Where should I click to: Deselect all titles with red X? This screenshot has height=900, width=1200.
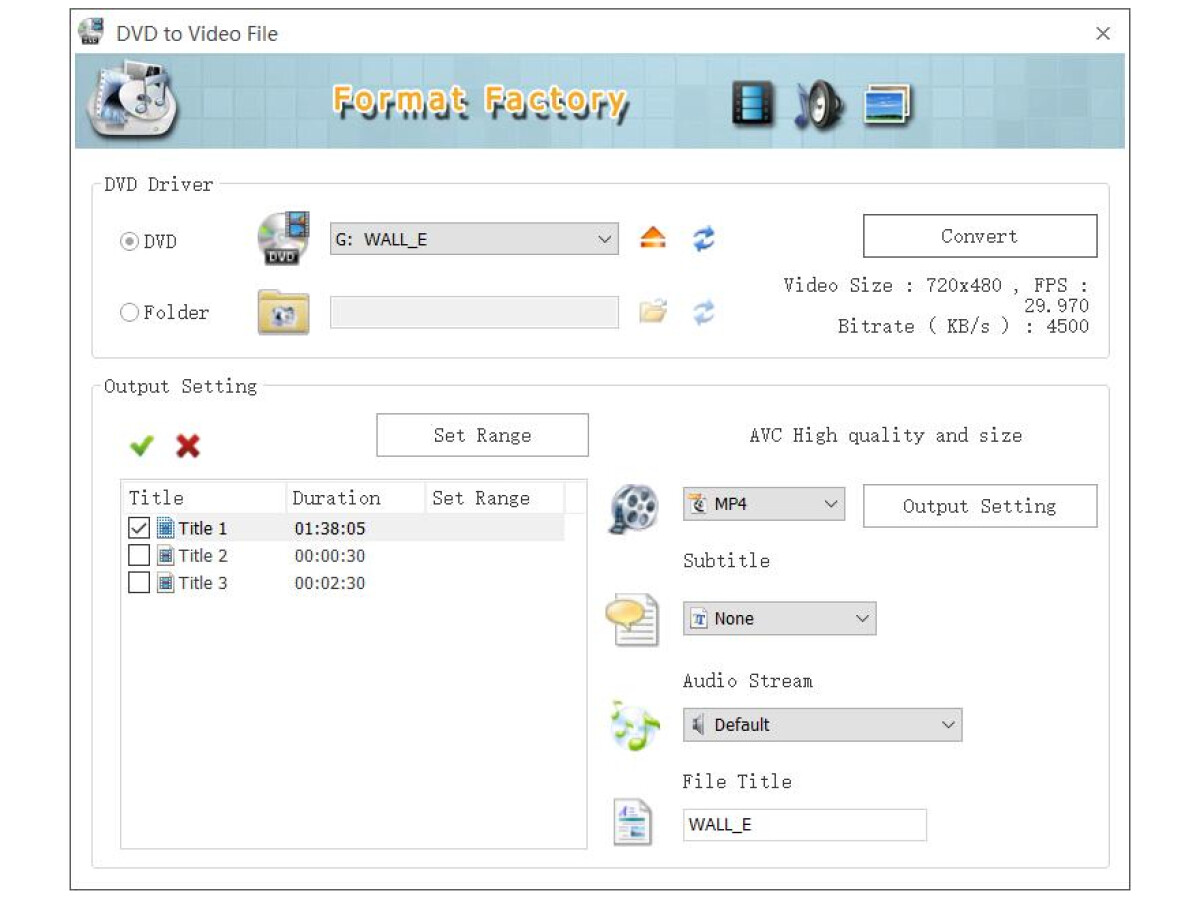click(x=188, y=446)
